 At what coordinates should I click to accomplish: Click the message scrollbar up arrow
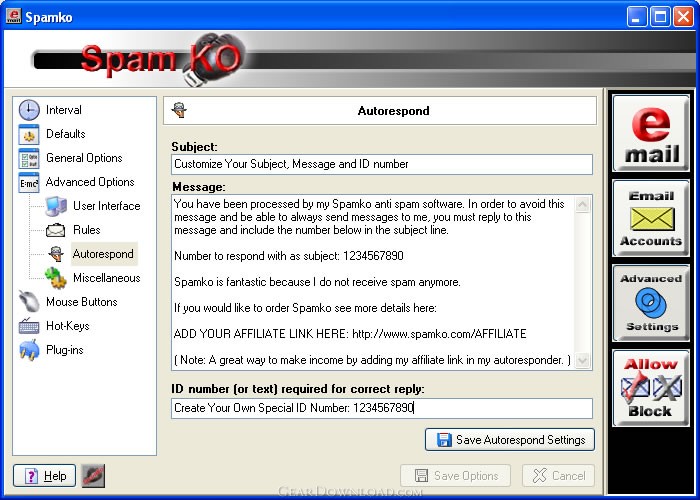click(x=583, y=205)
